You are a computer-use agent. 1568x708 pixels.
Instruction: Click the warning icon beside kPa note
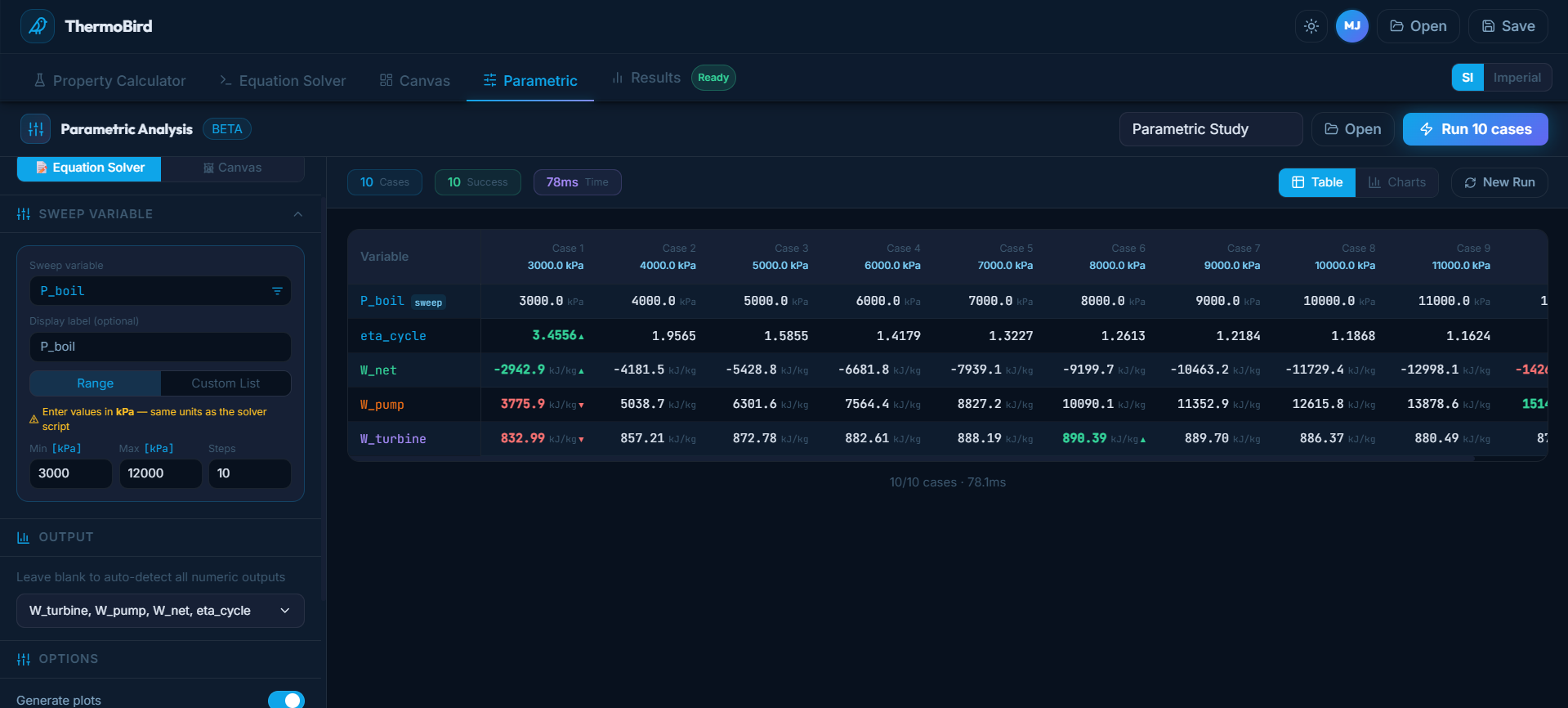(x=34, y=419)
